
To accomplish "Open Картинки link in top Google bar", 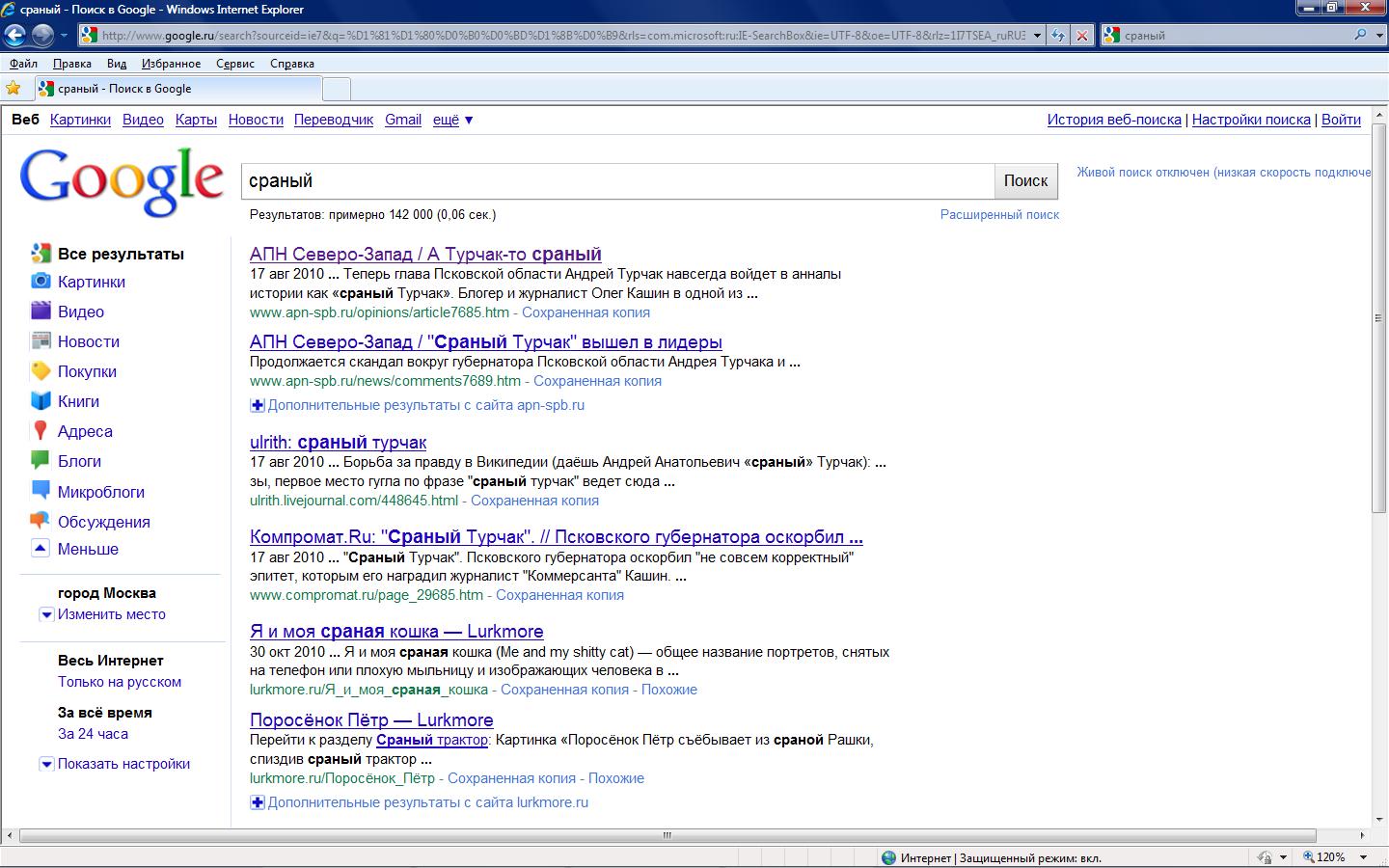I will (x=80, y=120).
